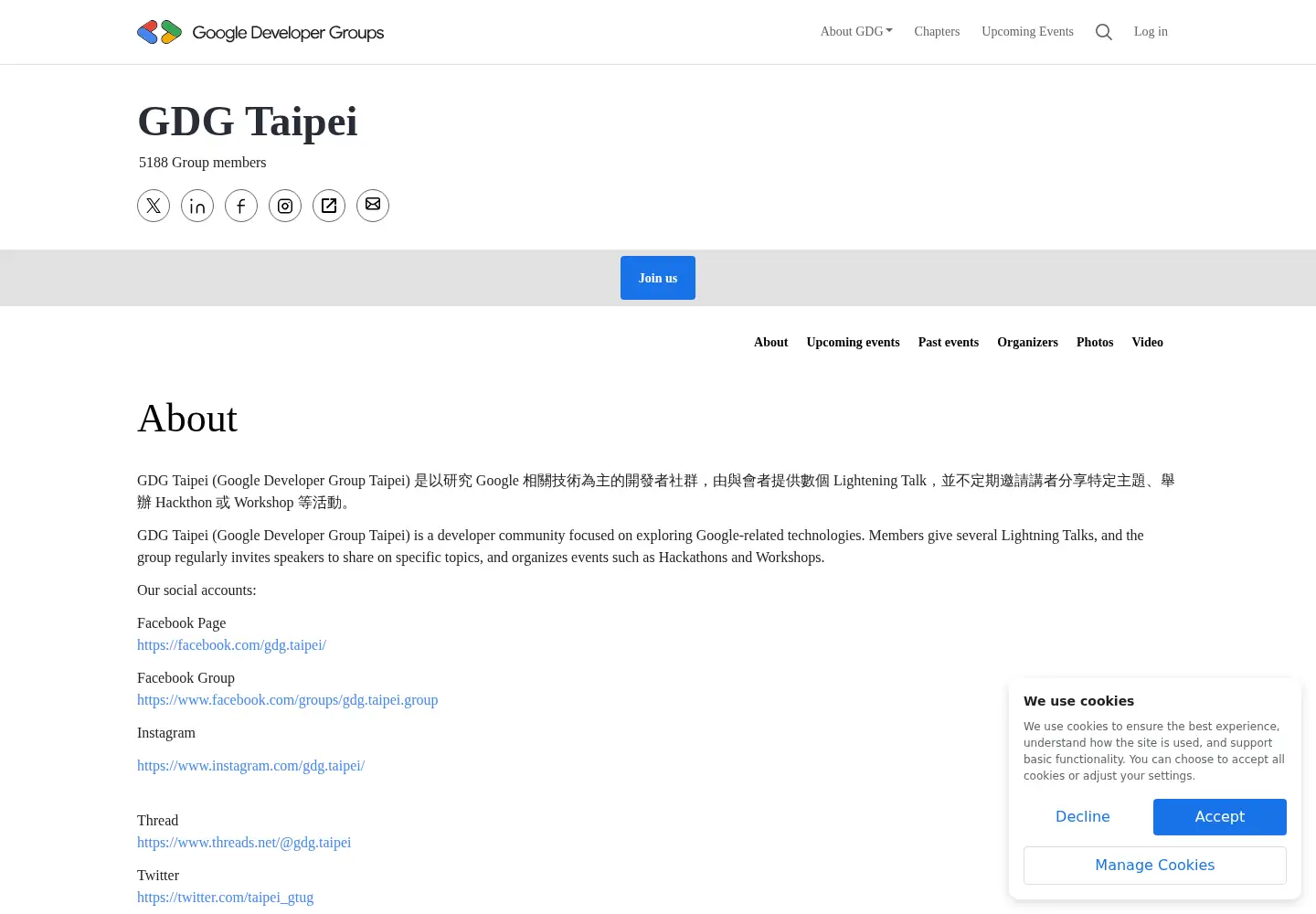This screenshot has height=914, width=1316.
Task: Click the 'We use cookies' heading
Action: (x=1078, y=701)
